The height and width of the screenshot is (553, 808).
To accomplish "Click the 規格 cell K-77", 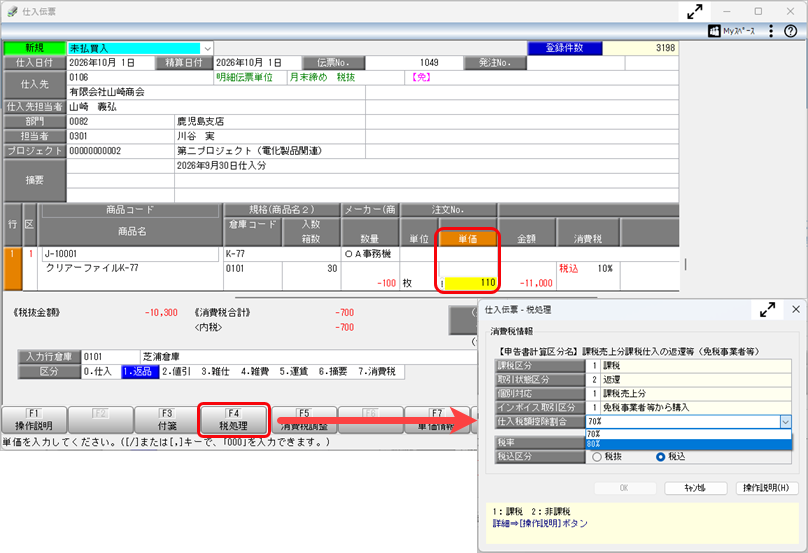I will (282, 254).
